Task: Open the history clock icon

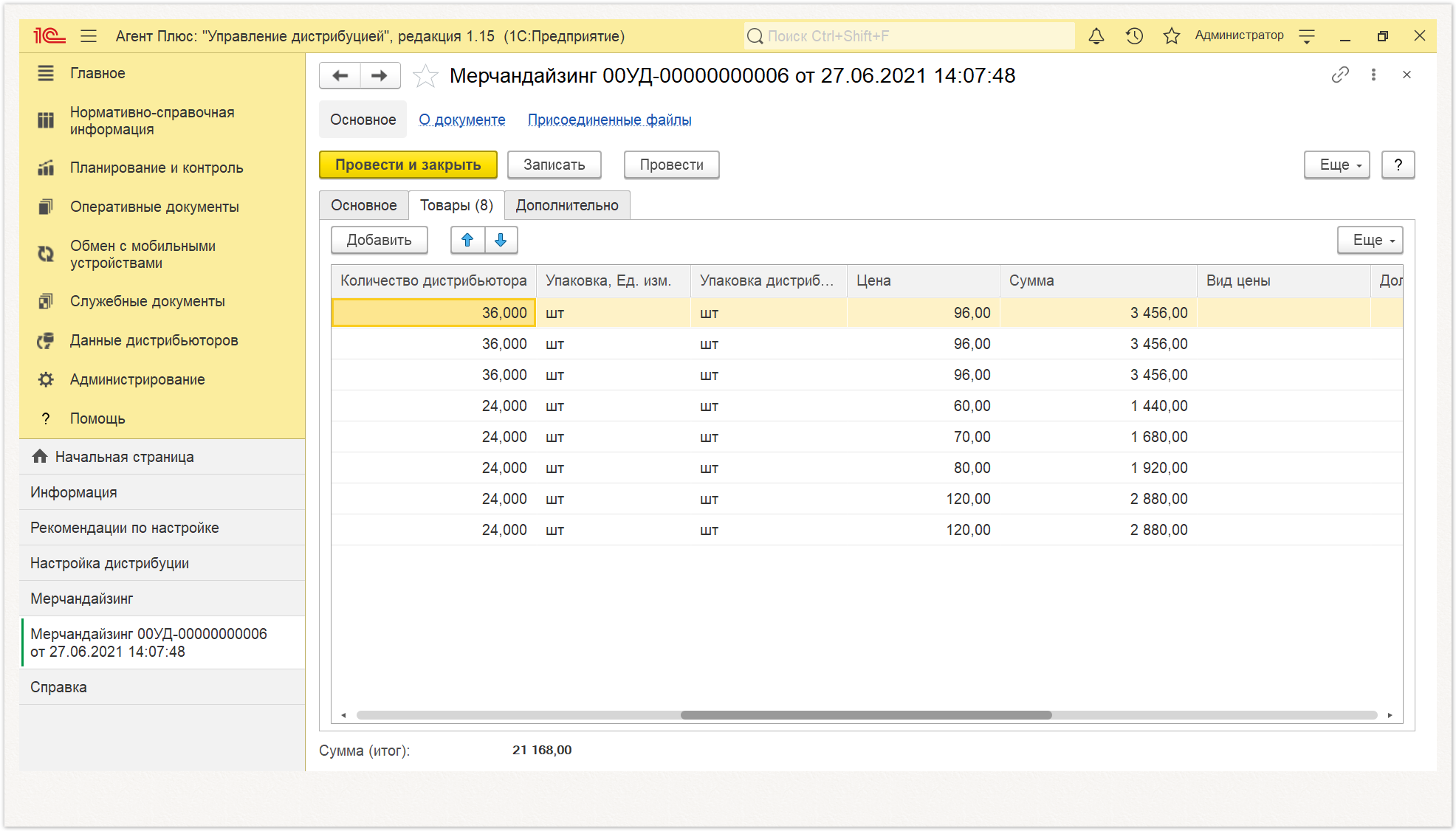Action: [x=1134, y=35]
